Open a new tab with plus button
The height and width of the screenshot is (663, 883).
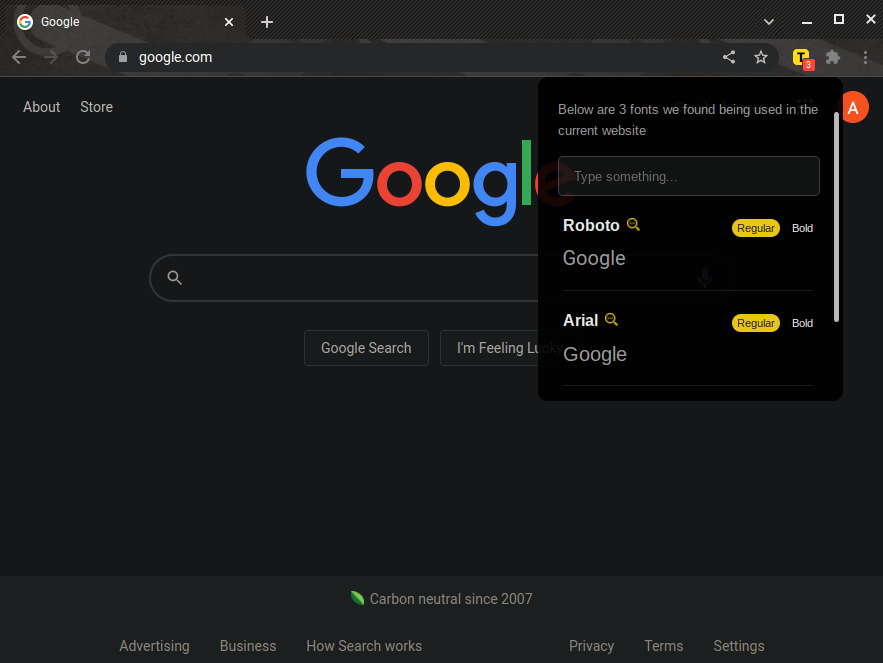267,22
